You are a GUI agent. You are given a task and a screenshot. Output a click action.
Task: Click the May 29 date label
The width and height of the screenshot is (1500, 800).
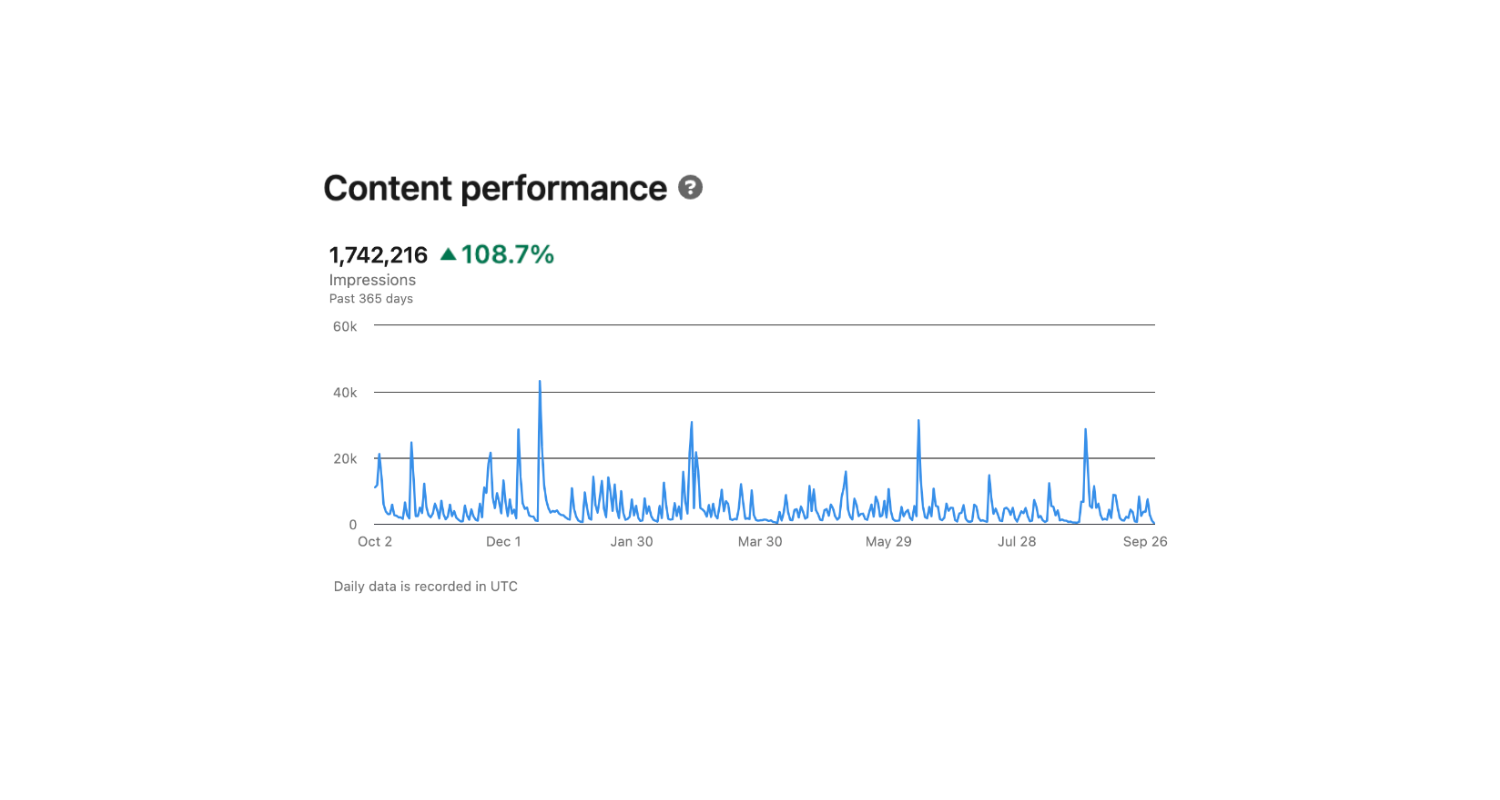pos(888,542)
